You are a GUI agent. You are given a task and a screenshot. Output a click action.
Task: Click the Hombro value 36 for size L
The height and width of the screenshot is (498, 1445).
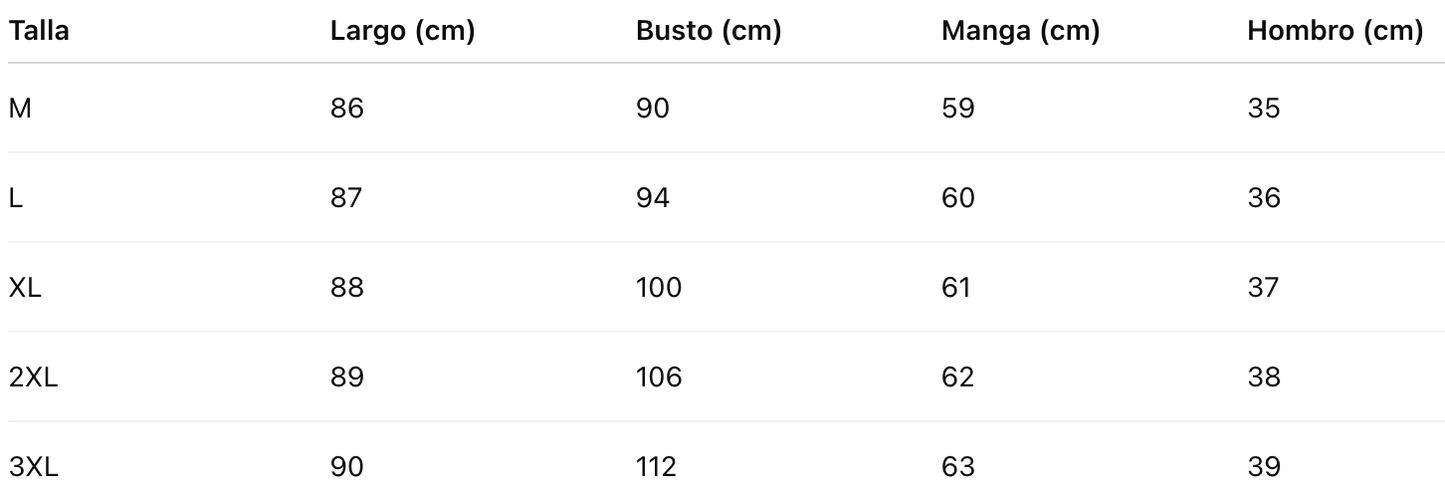pyautogui.click(x=1264, y=198)
